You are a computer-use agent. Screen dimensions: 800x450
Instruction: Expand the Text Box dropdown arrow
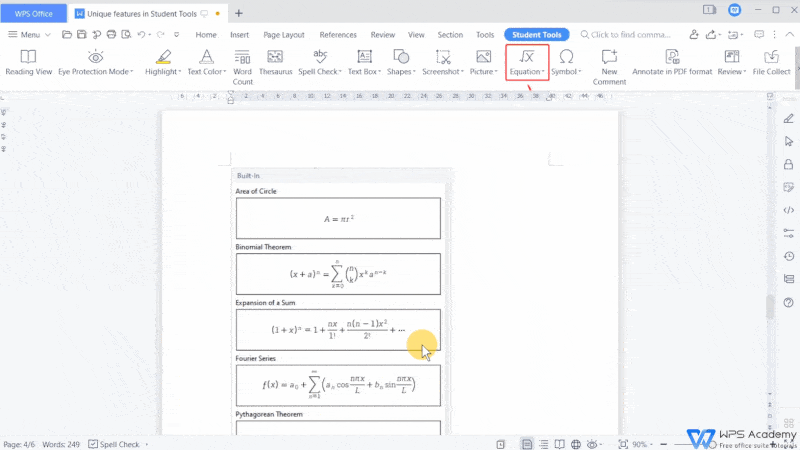click(380, 72)
